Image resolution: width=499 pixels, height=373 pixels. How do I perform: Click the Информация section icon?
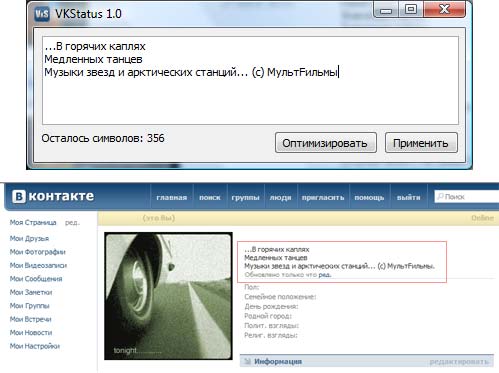click(x=247, y=361)
